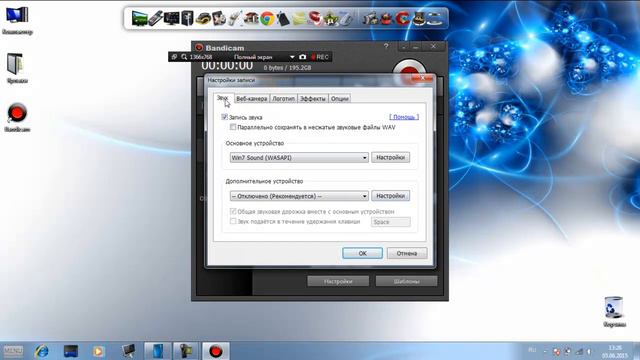Click the magnifier icon in Bandicam's mini bar
This screenshot has width=640, height=360.
(184, 57)
